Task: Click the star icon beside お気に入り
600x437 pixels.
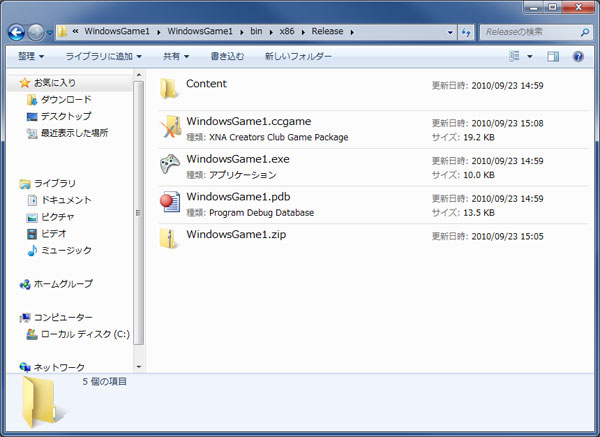Action: [x=25, y=83]
